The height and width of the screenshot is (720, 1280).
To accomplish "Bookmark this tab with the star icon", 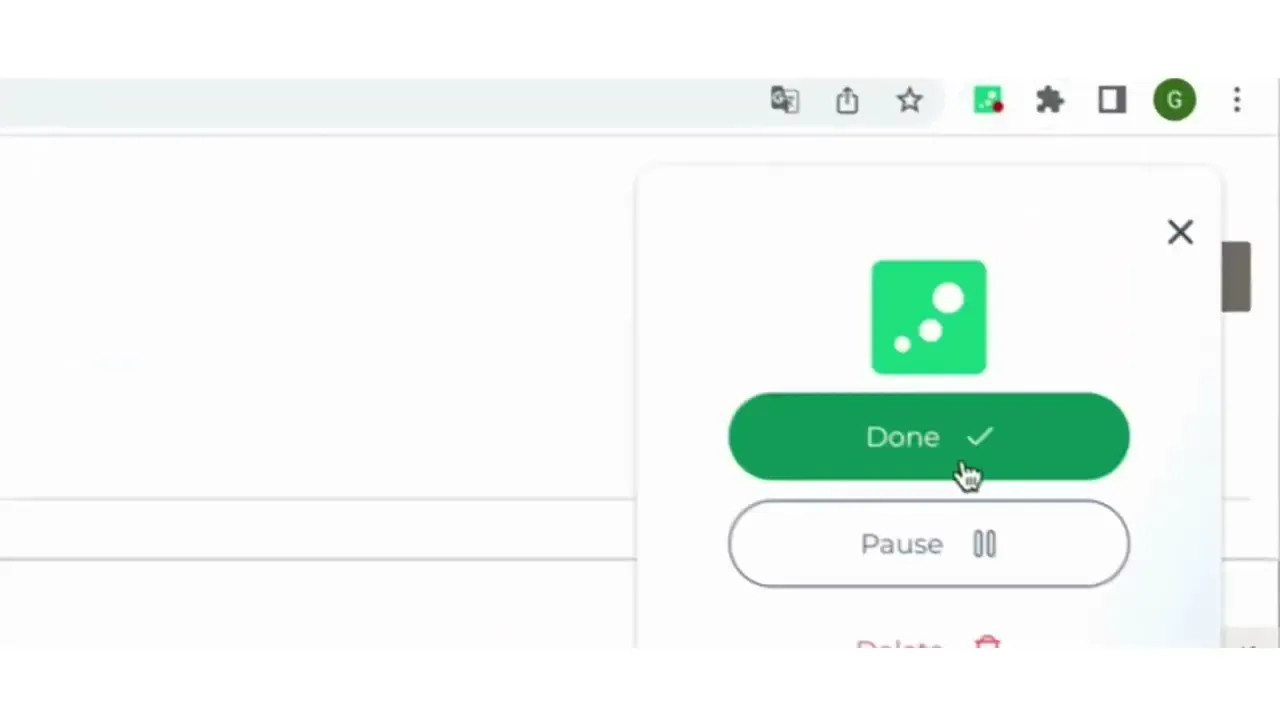I will click(909, 100).
